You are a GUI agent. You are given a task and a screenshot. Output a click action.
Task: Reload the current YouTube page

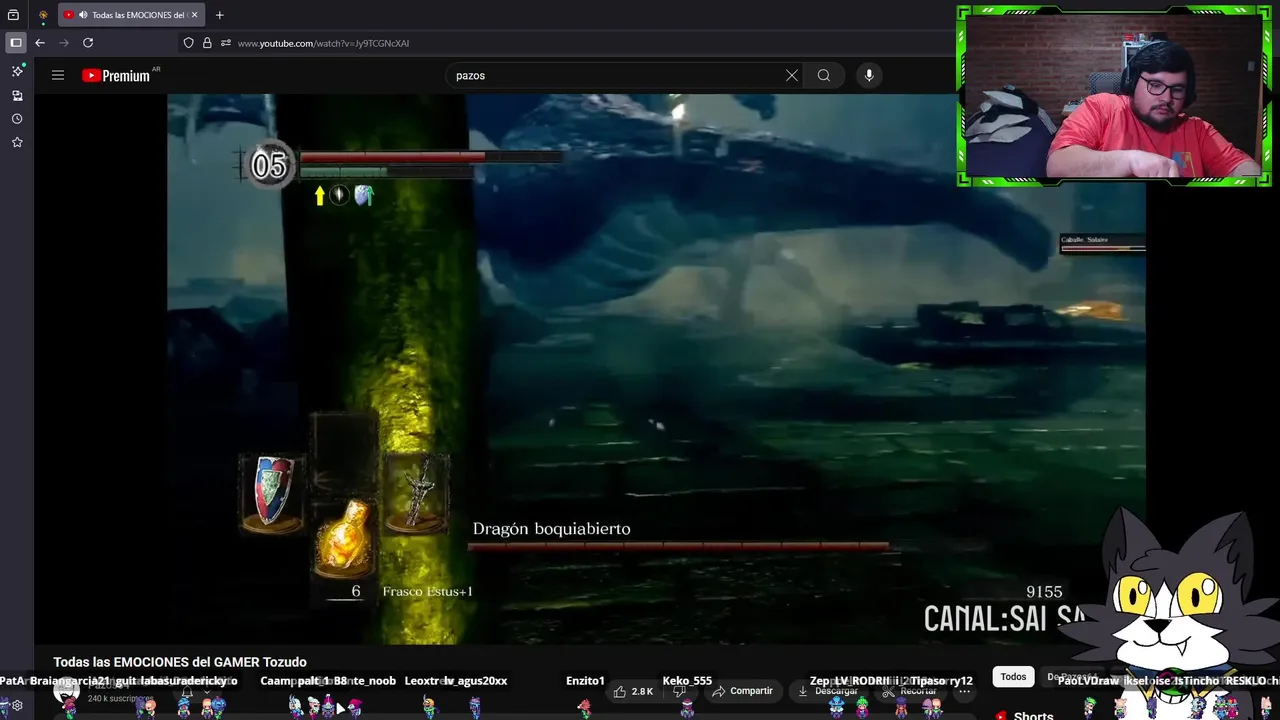point(88,43)
